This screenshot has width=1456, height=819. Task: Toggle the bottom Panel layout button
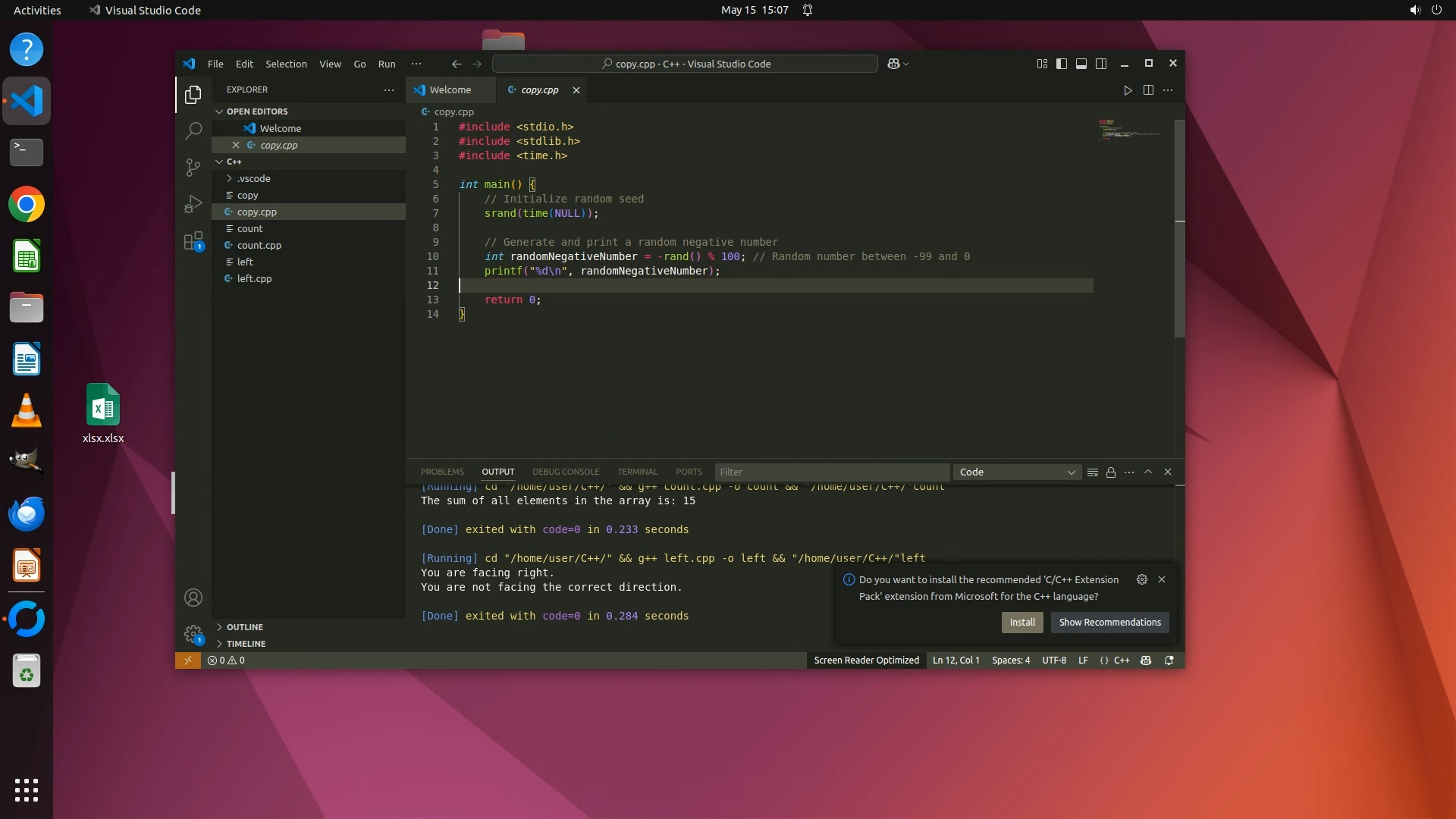click(1081, 64)
